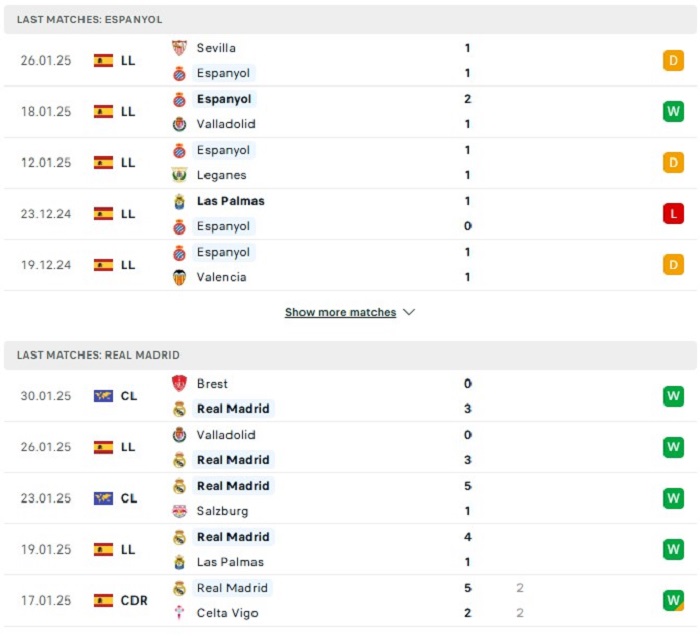The image size is (700, 637).
Task: Click the Las Palmas crest in 23.12.24 match
Action: 179,201
